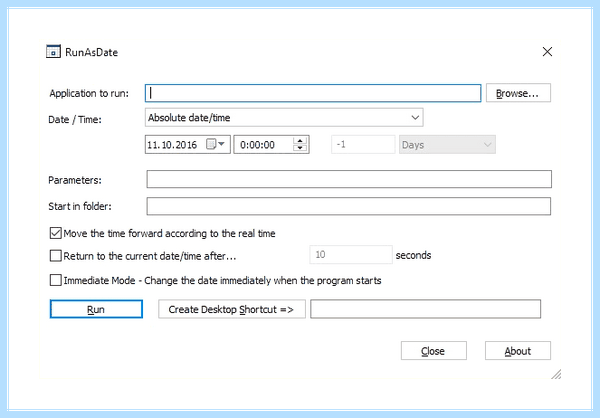Enable Return to the current date/time after checkbox
600x418 pixels.
click(x=55, y=256)
